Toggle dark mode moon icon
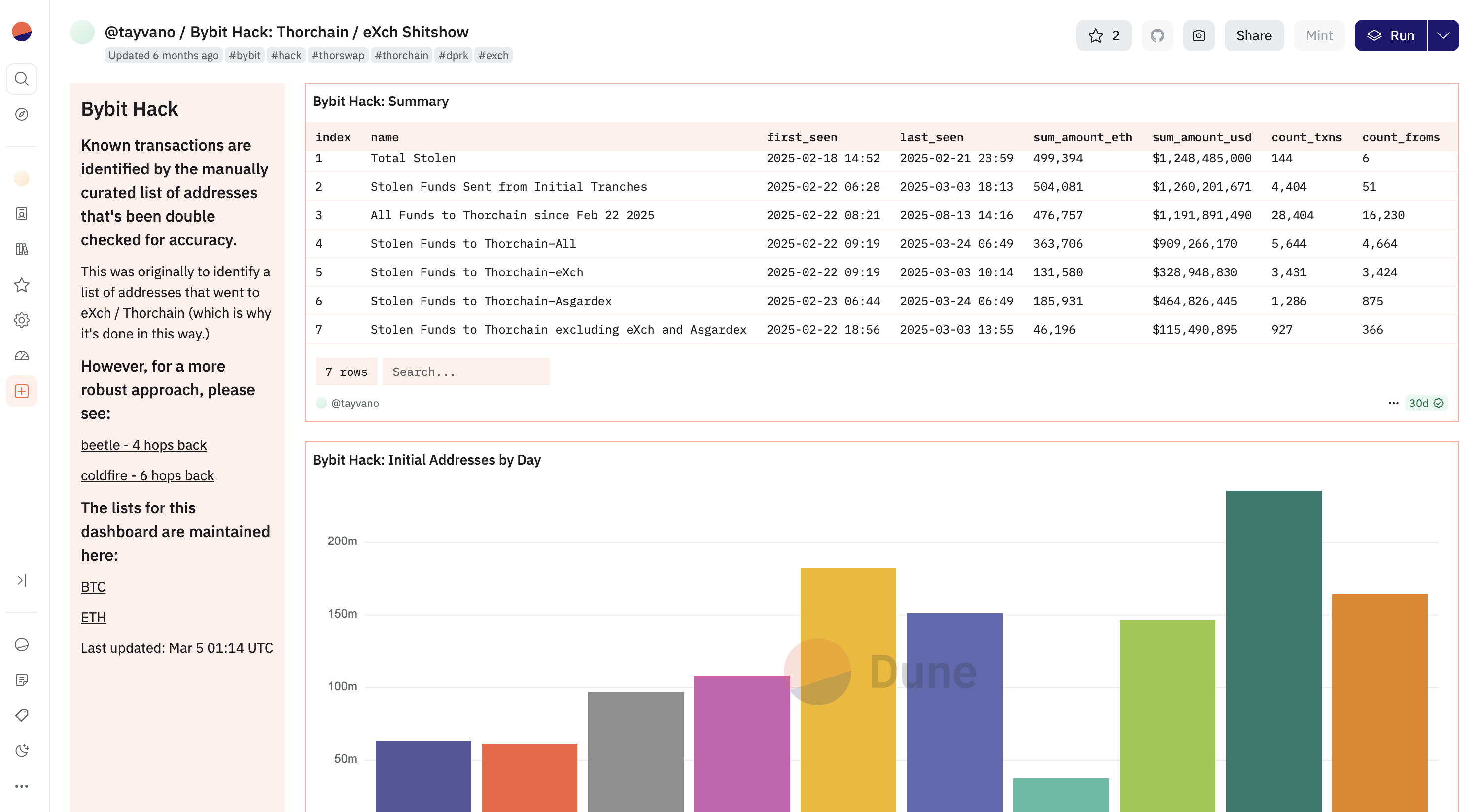 coord(22,750)
